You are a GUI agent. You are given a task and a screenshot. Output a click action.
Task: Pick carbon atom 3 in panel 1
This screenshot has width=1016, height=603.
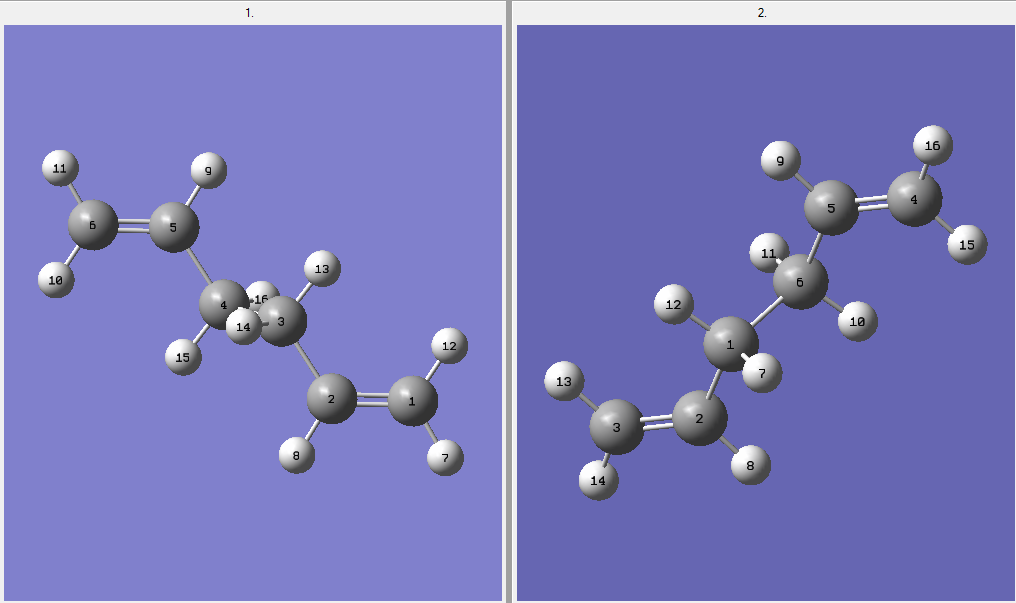(x=283, y=321)
